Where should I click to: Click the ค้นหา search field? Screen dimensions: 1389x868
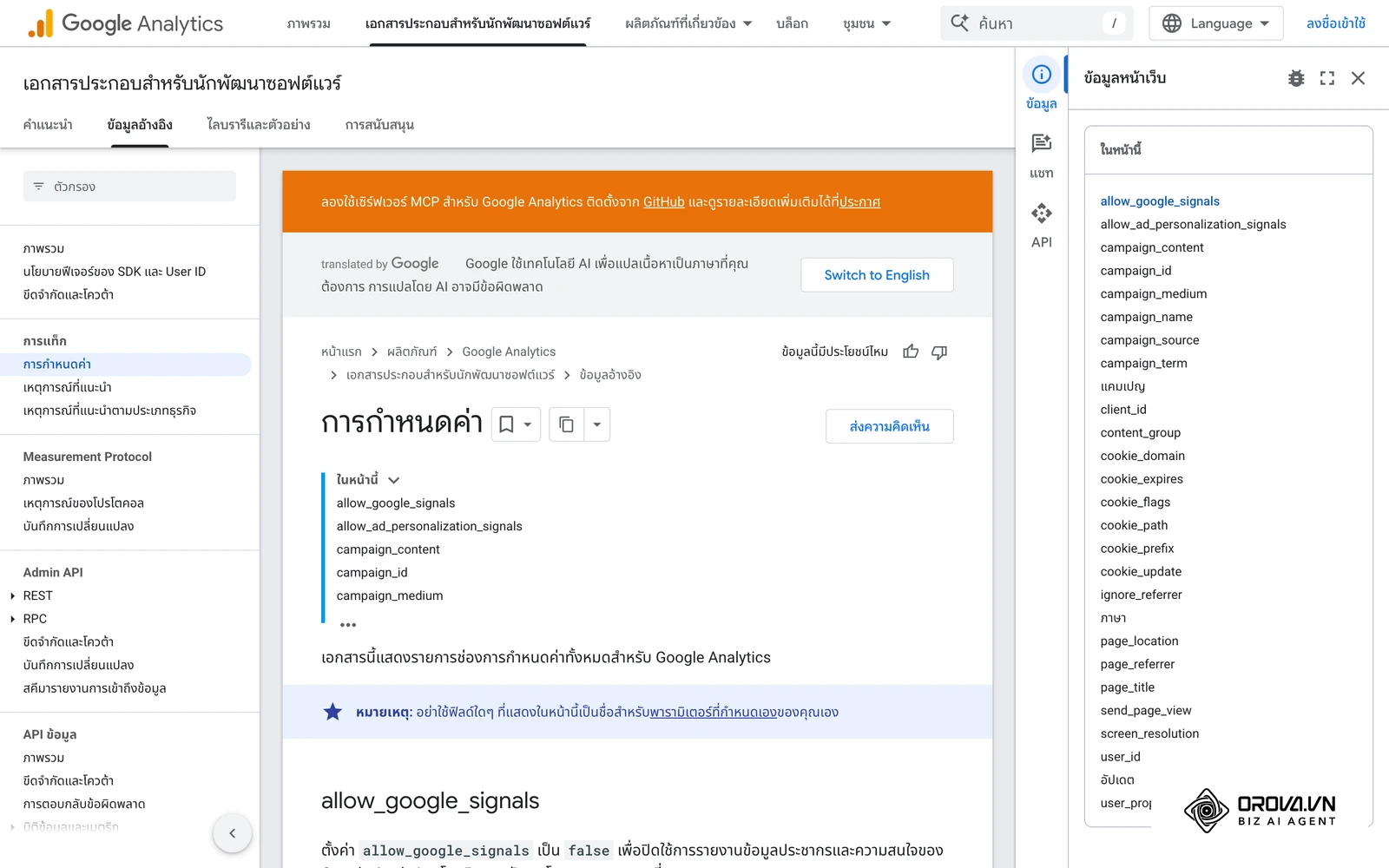click(x=1037, y=23)
